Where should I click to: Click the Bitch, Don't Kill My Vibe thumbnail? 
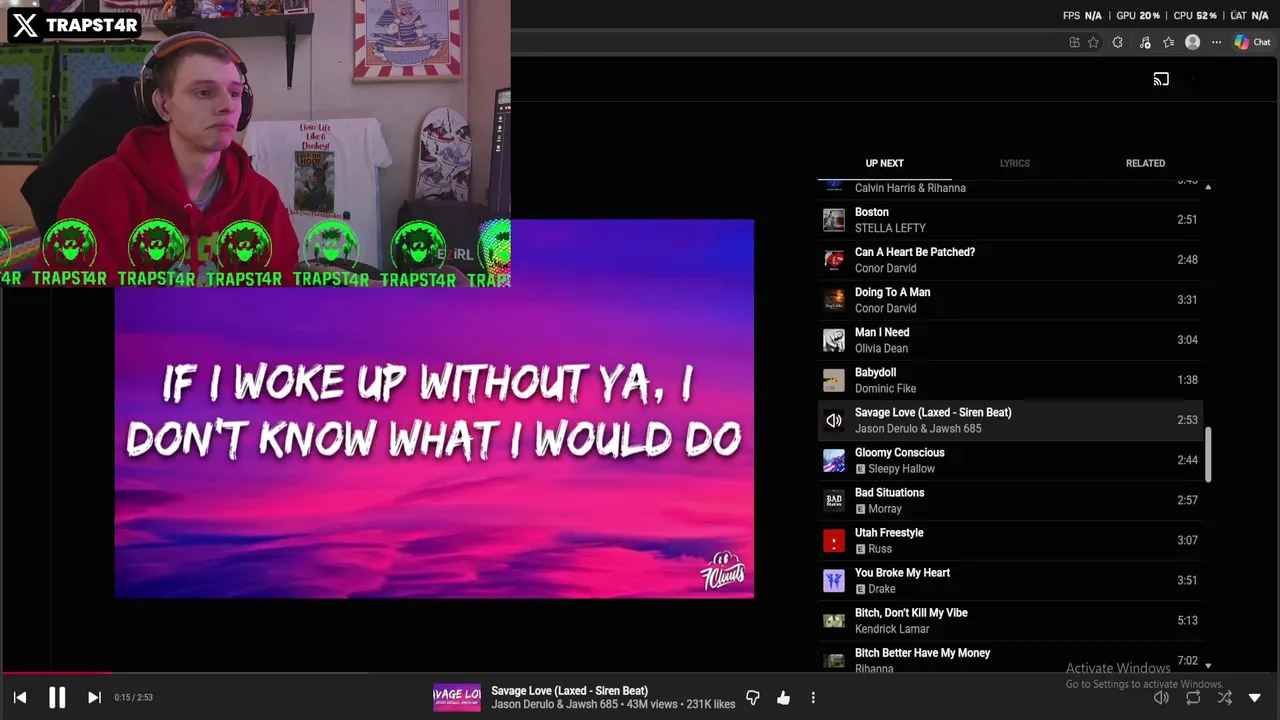[833, 620]
